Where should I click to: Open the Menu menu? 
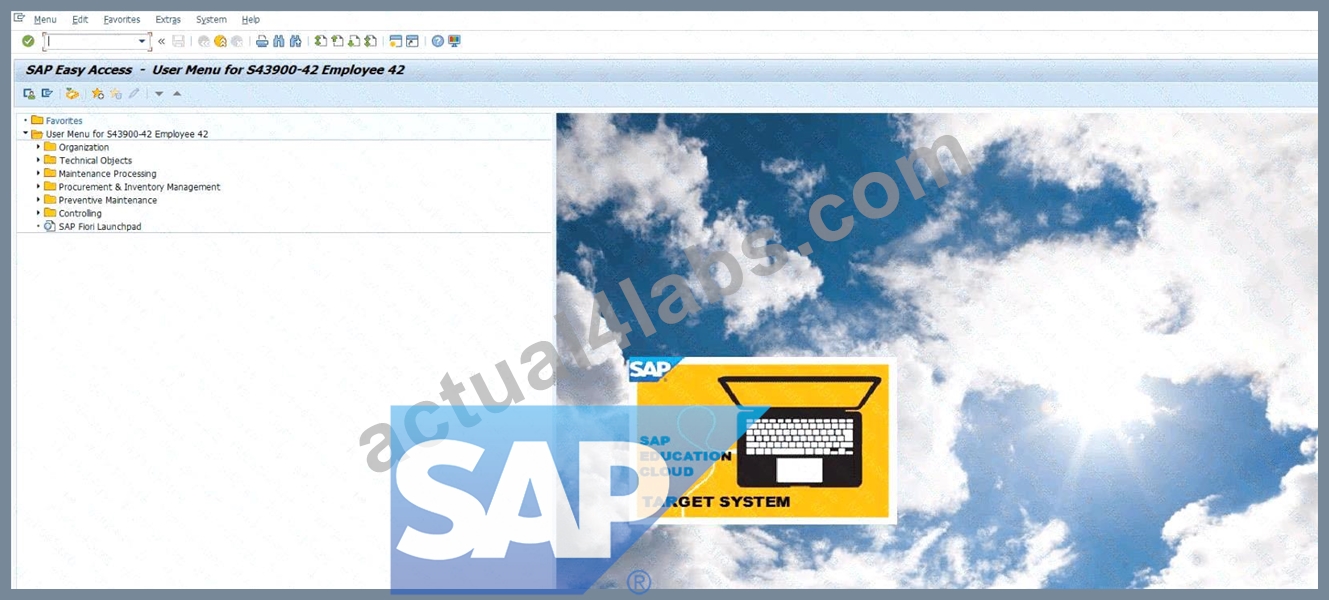[x=45, y=19]
